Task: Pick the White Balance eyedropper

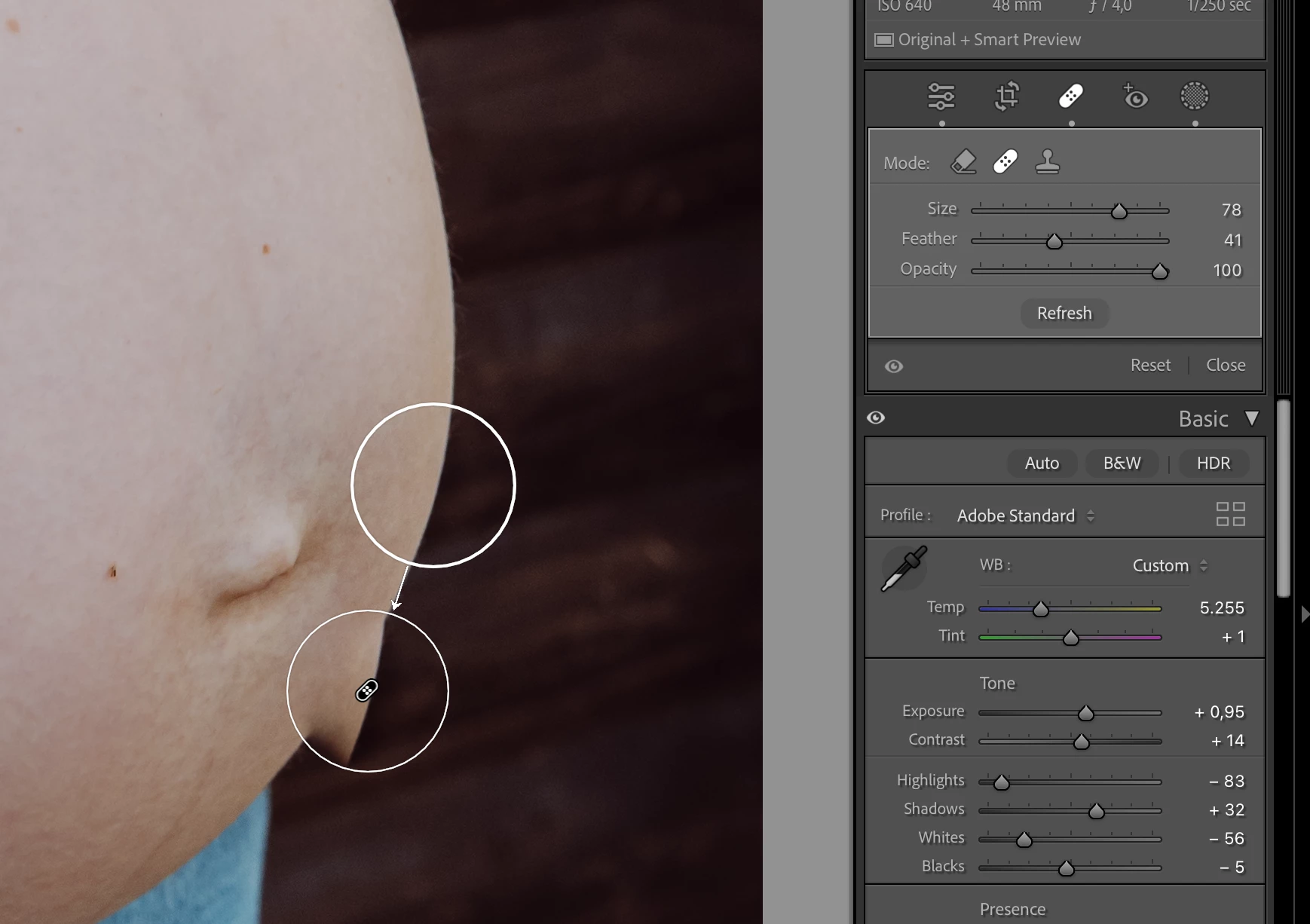Action: [x=904, y=569]
